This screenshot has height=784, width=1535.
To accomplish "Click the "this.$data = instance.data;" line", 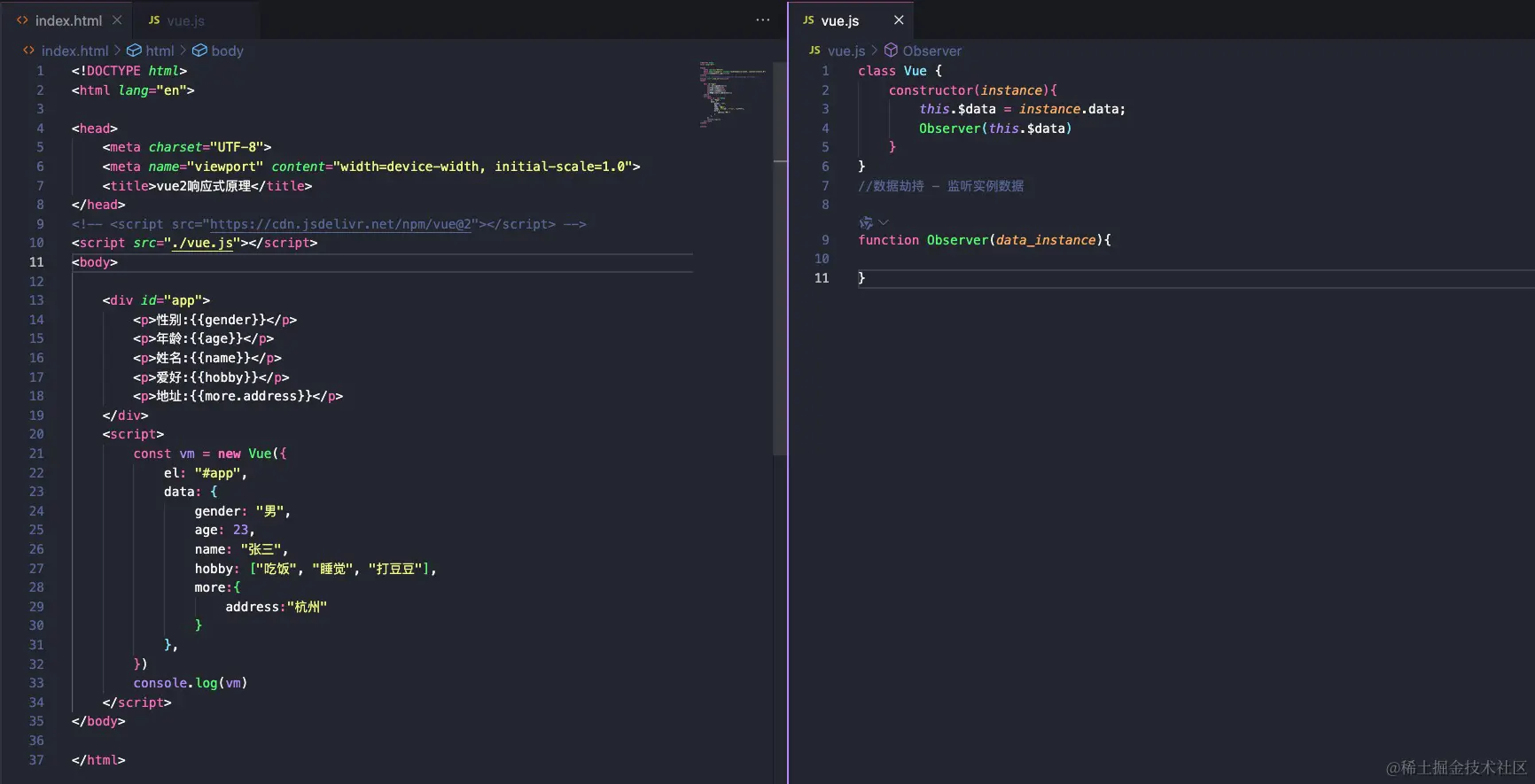I will (x=1023, y=109).
